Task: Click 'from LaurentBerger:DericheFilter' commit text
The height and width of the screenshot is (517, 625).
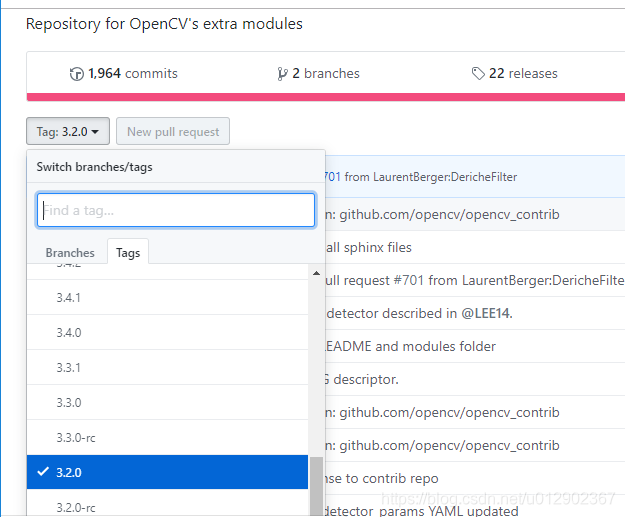Action: pyautogui.click(x=430, y=177)
